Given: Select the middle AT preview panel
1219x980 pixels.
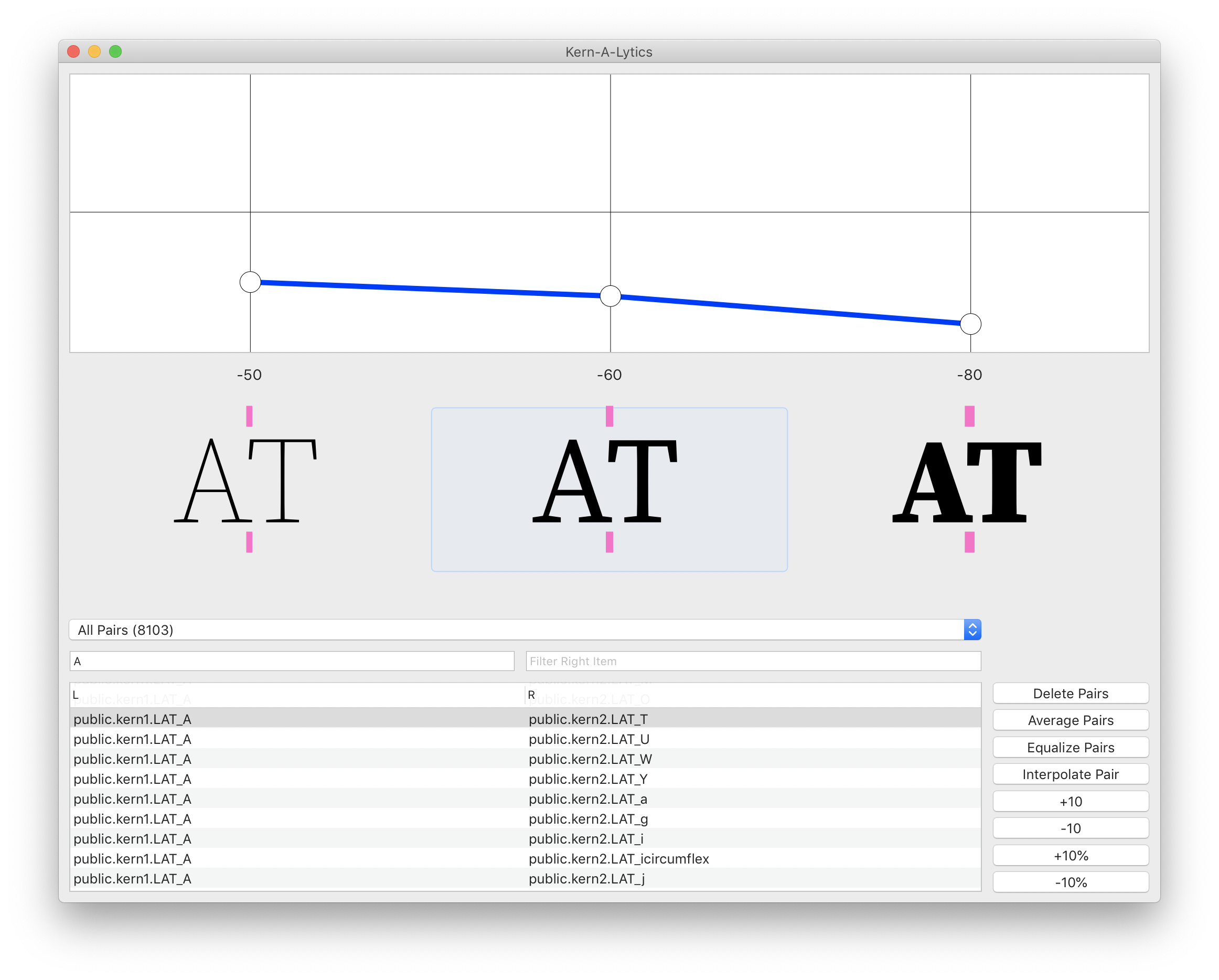Looking at the screenshot, I should [x=610, y=488].
